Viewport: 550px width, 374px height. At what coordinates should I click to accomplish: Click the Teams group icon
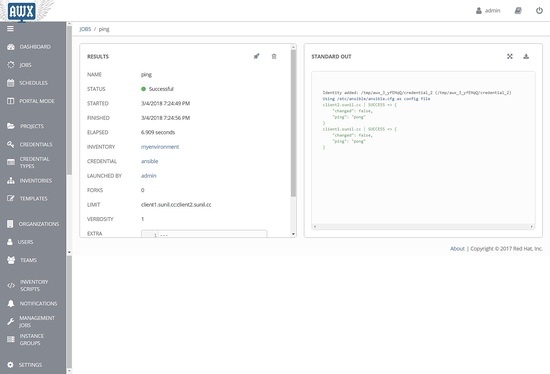[x=11, y=260]
